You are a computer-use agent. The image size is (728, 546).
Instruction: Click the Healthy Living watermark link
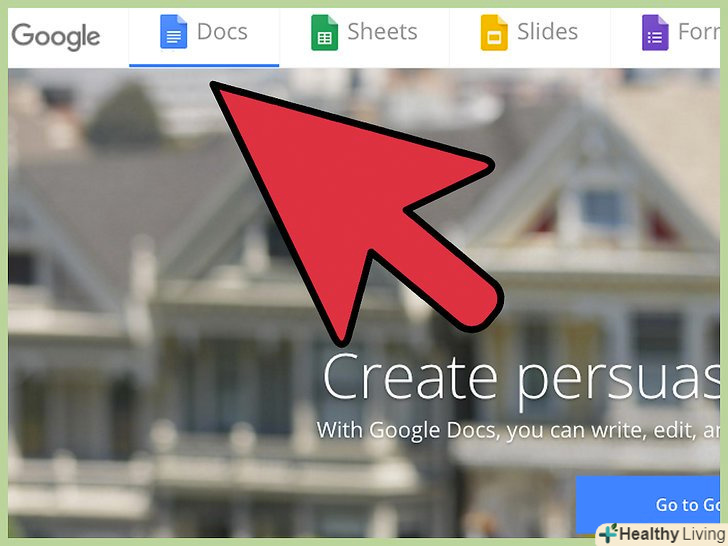[662, 534]
